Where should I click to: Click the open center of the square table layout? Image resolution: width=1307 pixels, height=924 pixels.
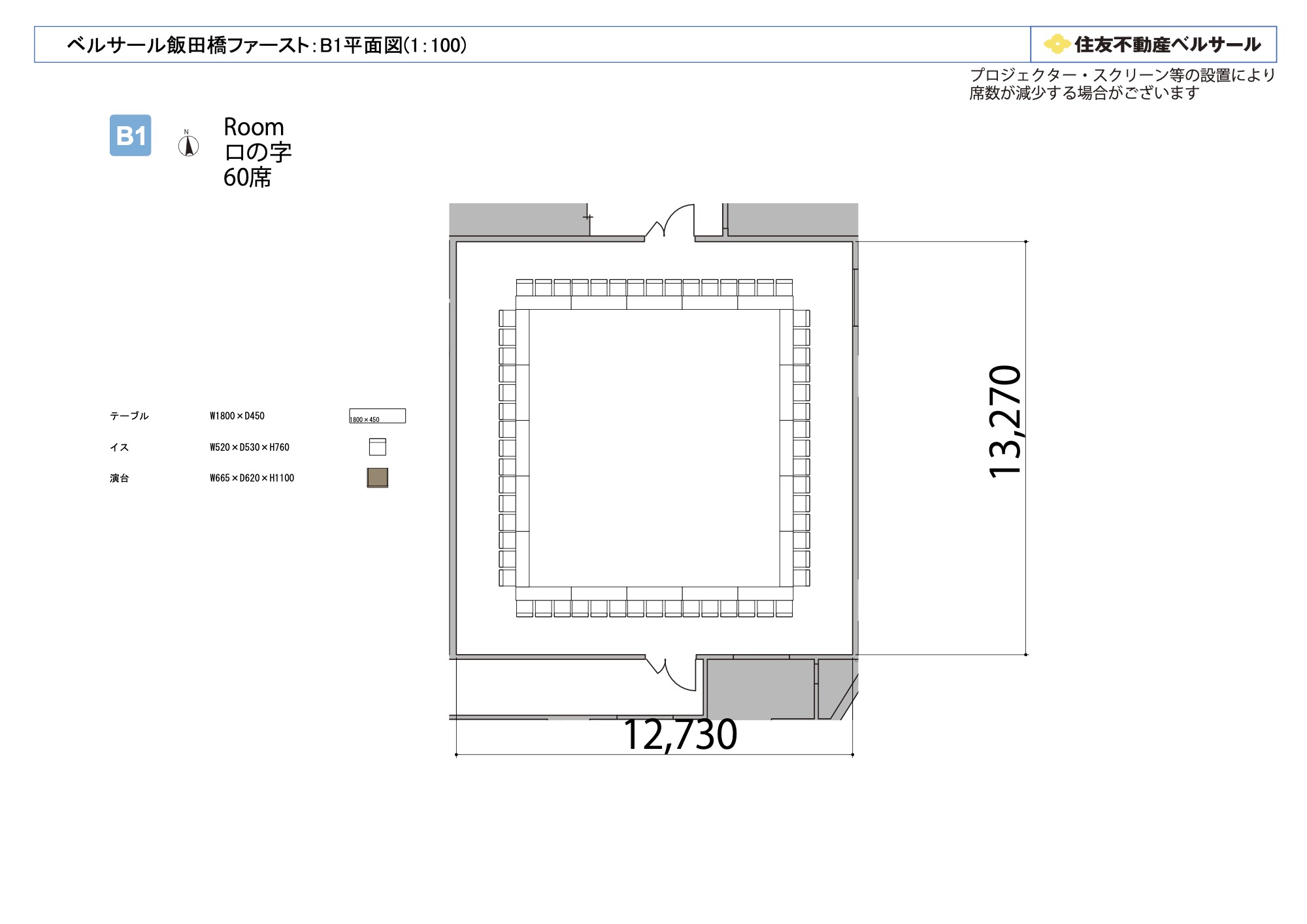tap(654, 448)
